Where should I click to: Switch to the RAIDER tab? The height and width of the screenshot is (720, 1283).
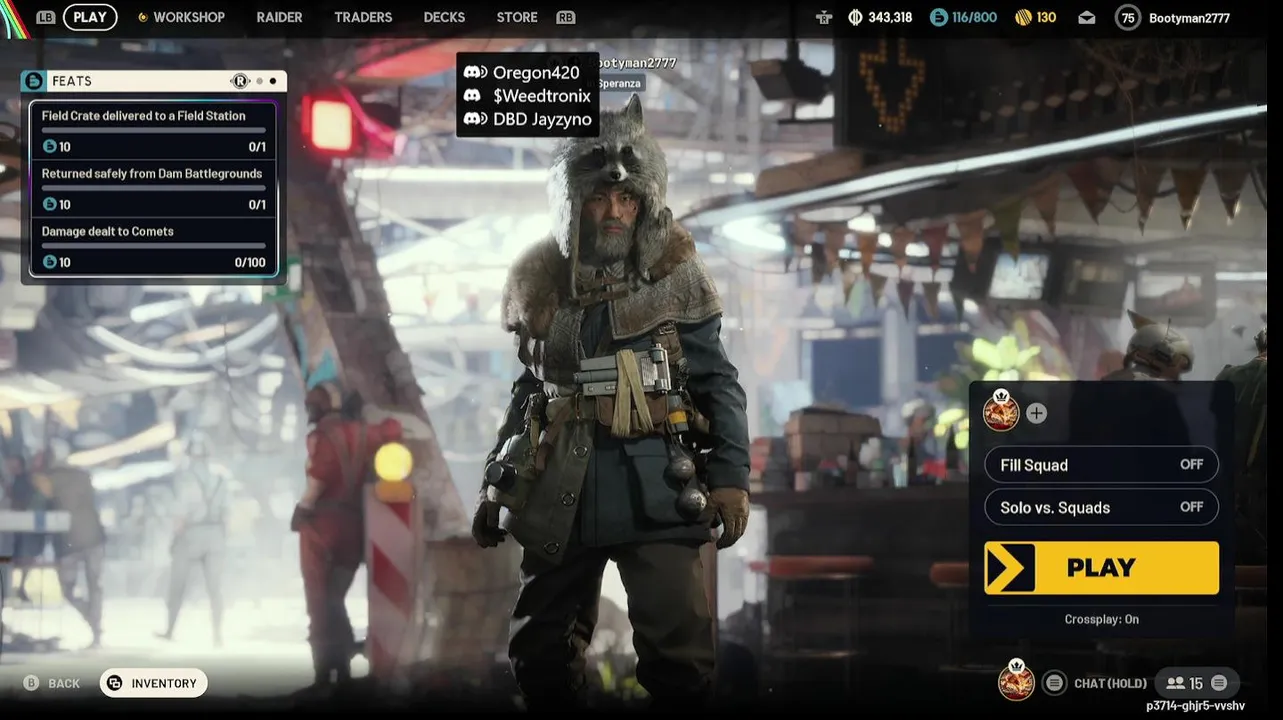coord(279,17)
